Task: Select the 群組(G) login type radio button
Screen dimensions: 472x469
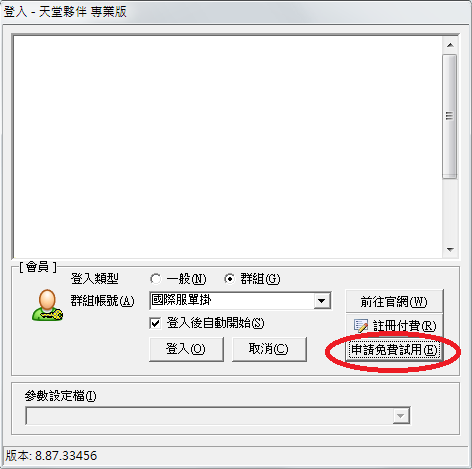Action: coord(229,279)
